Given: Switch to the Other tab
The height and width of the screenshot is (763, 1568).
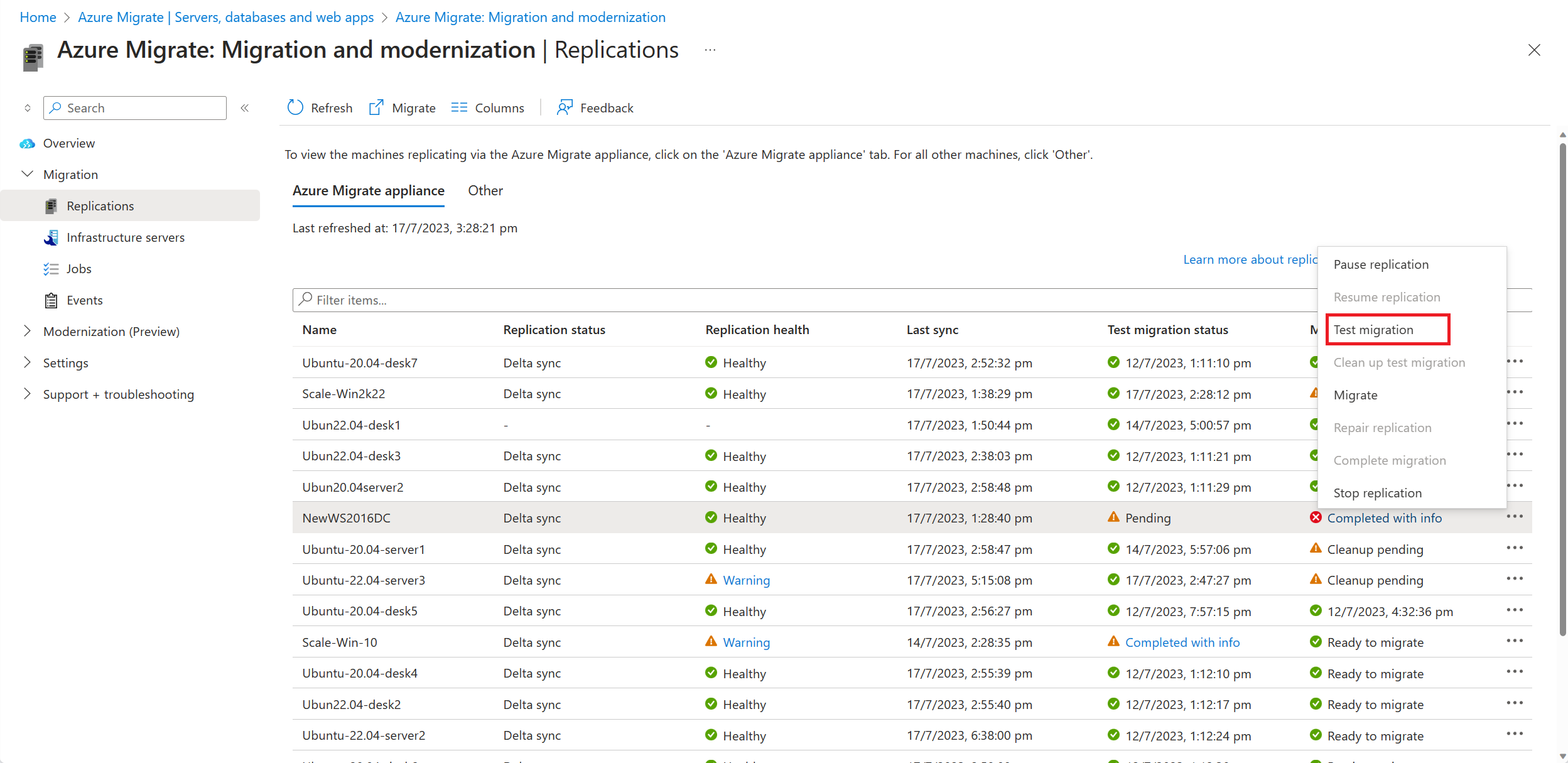Looking at the screenshot, I should coord(486,190).
